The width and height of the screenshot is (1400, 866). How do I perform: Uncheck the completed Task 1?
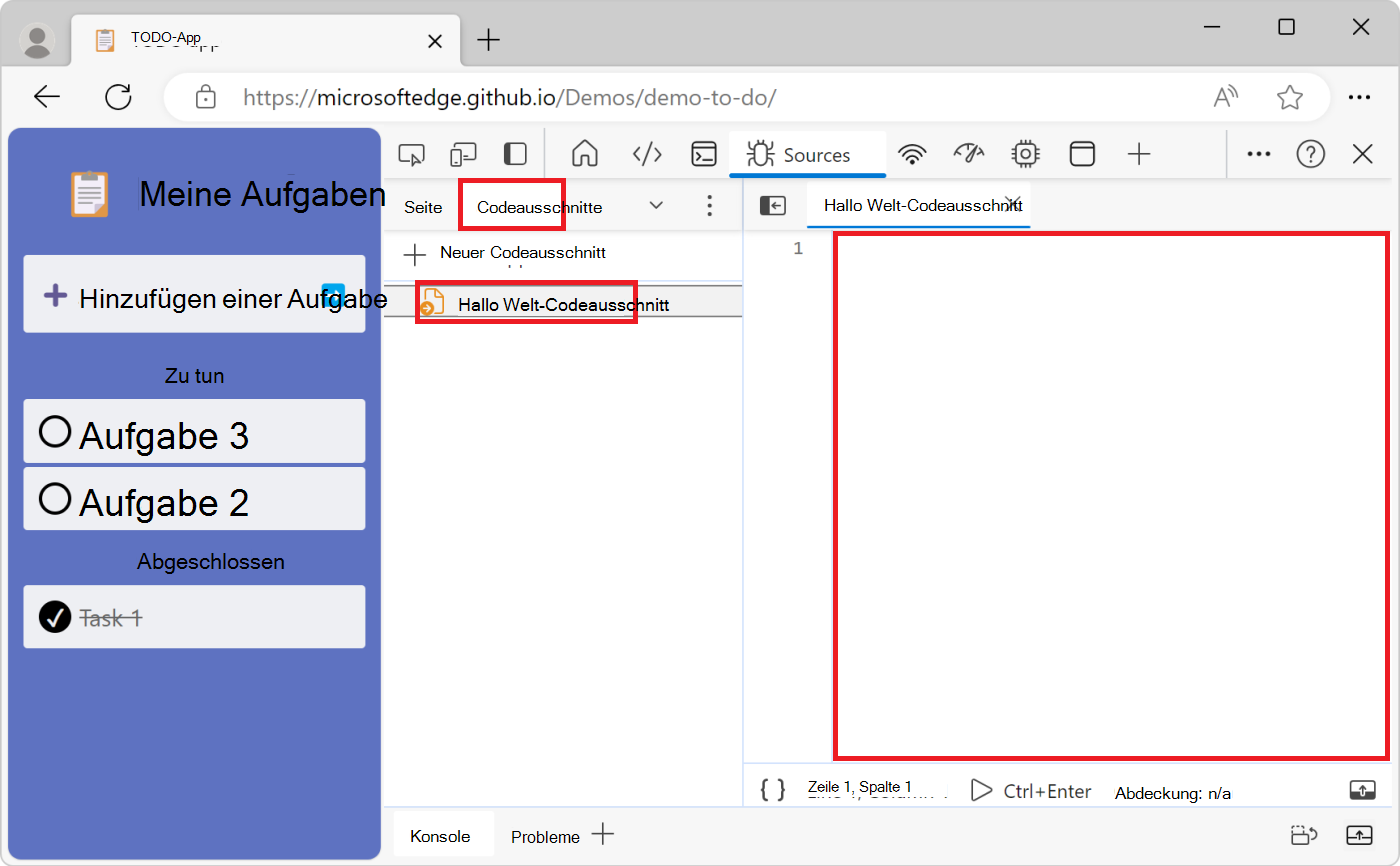pyautogui.click(x=55, y=617)
